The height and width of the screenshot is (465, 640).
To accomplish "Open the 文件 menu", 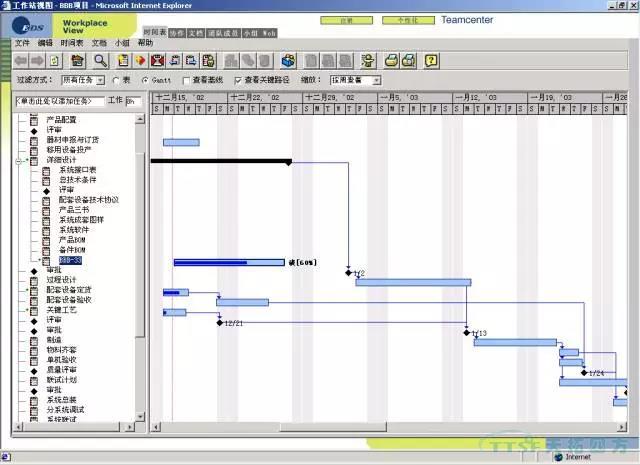I will [x=22, y=43].
